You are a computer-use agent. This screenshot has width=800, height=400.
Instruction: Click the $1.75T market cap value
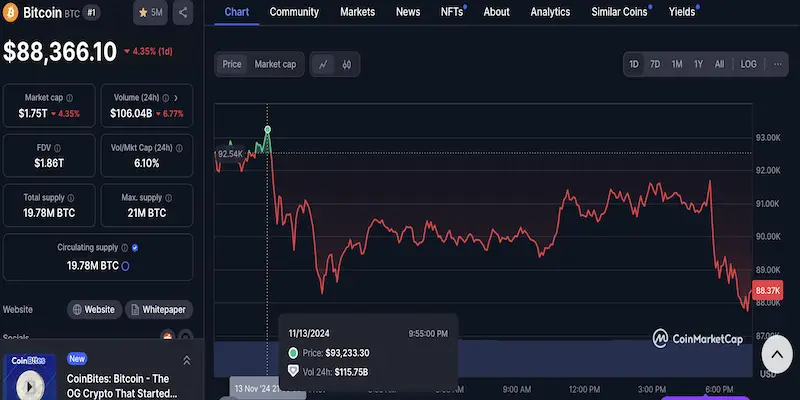pos(33,114)
